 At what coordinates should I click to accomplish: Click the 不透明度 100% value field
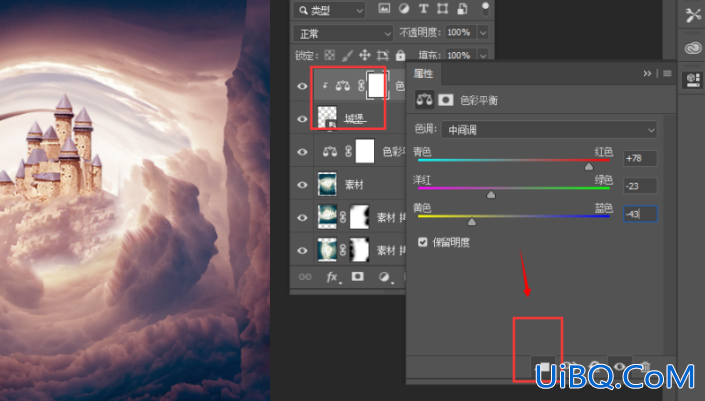coord(460,32)
